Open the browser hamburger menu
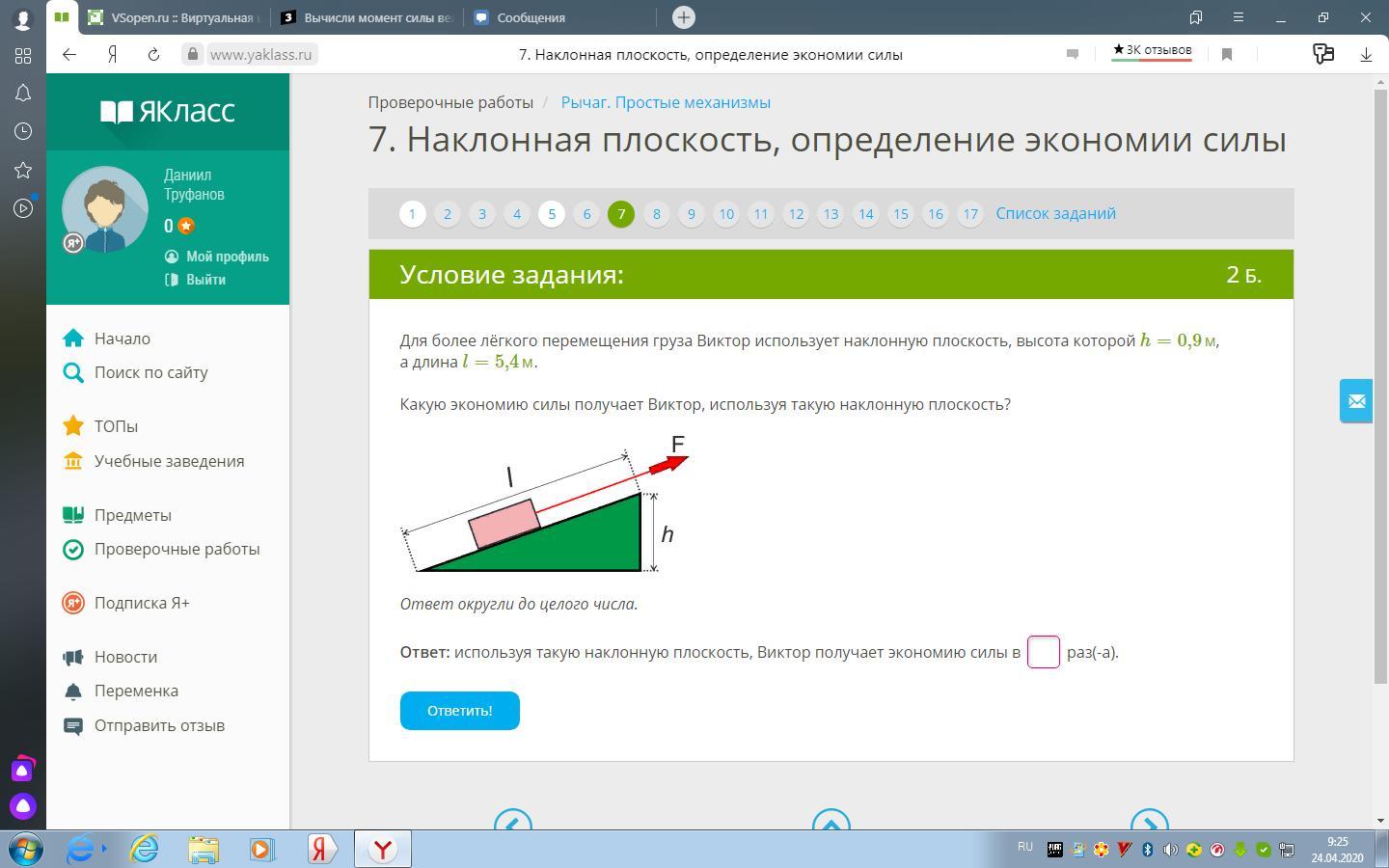 [1239, 17]
